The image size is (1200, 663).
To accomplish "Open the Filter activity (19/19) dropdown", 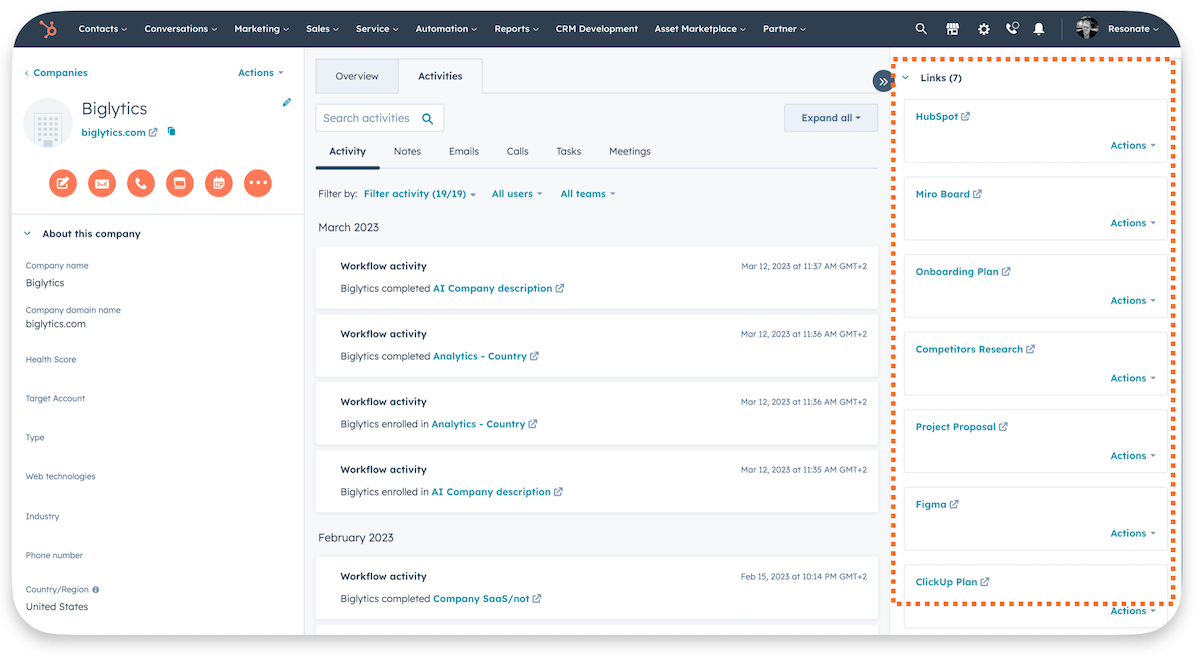I will tap(420, 194).
